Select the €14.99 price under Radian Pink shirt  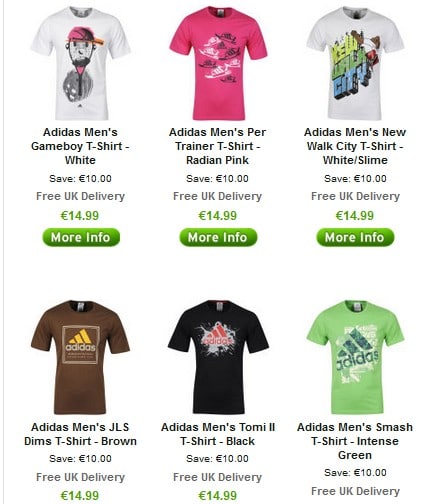point(218,216)
